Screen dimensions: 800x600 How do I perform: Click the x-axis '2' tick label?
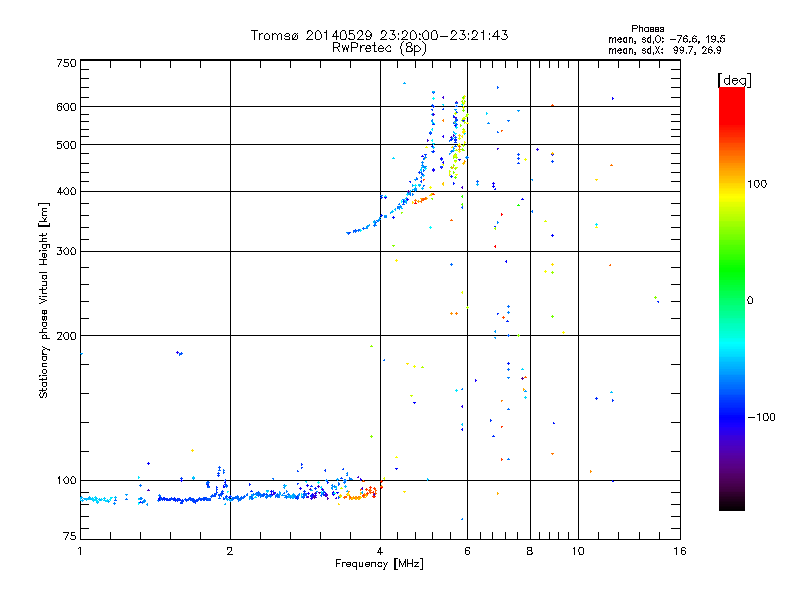[x=230, y=551]
